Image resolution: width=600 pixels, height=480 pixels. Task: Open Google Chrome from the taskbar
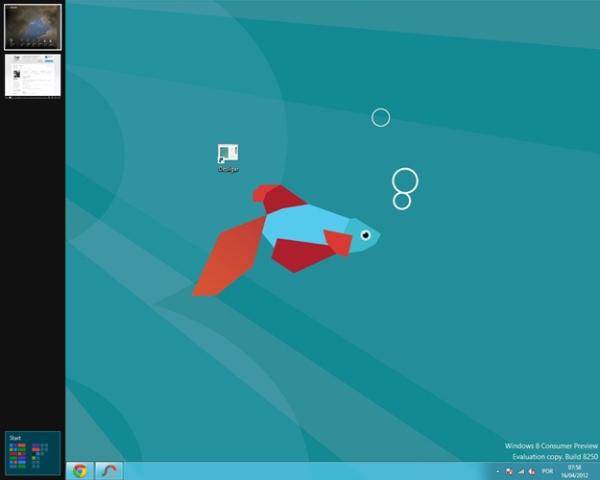click(x=80, y=471)
